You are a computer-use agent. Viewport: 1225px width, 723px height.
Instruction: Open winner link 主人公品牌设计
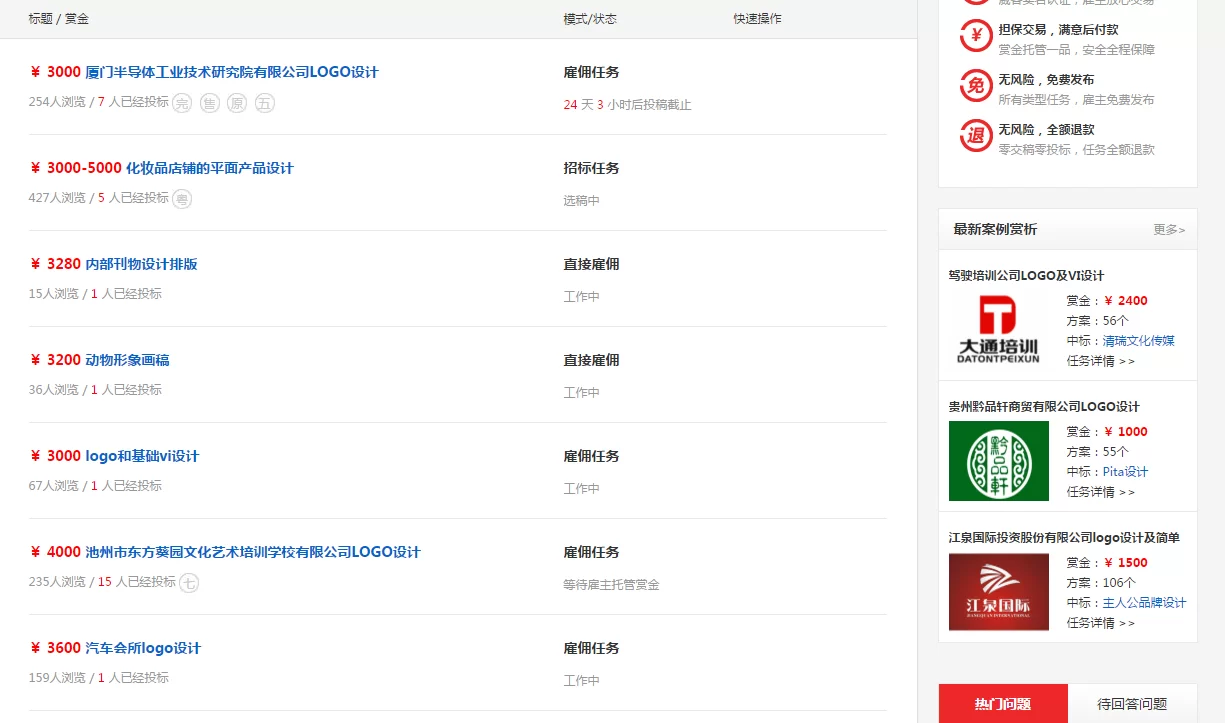1145,602
